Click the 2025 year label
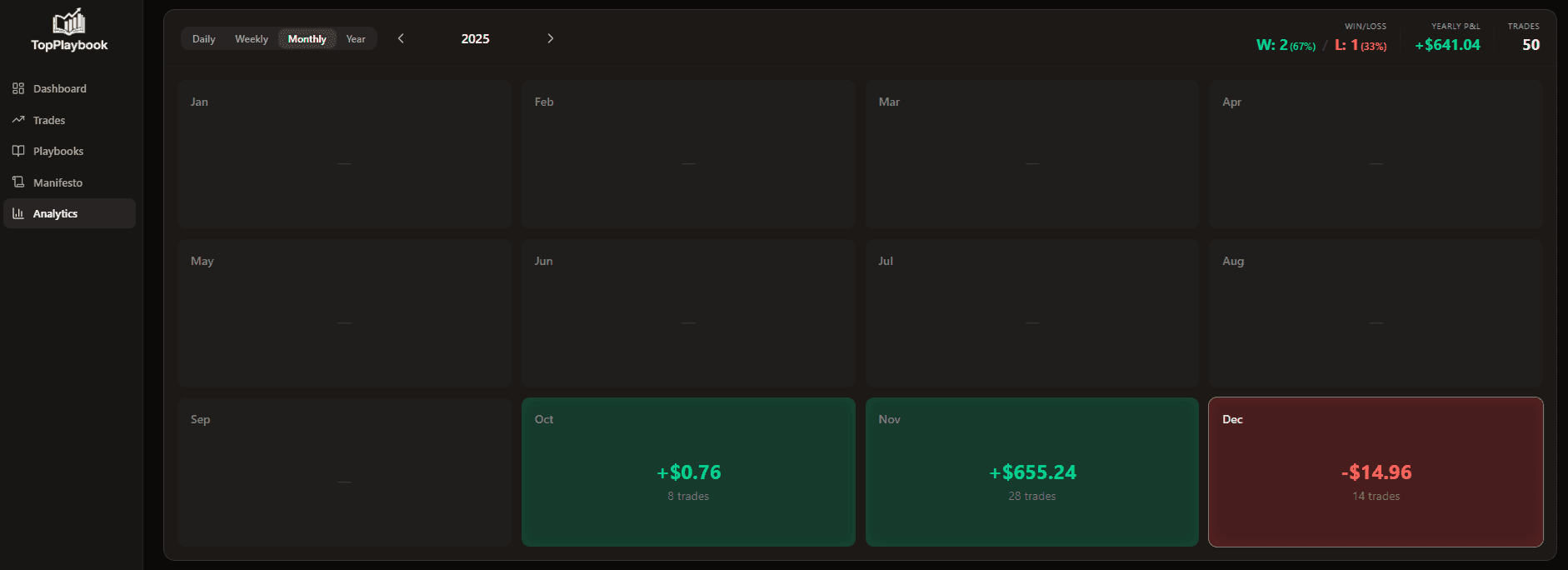The image size is (1568, 570). point(475,39)
